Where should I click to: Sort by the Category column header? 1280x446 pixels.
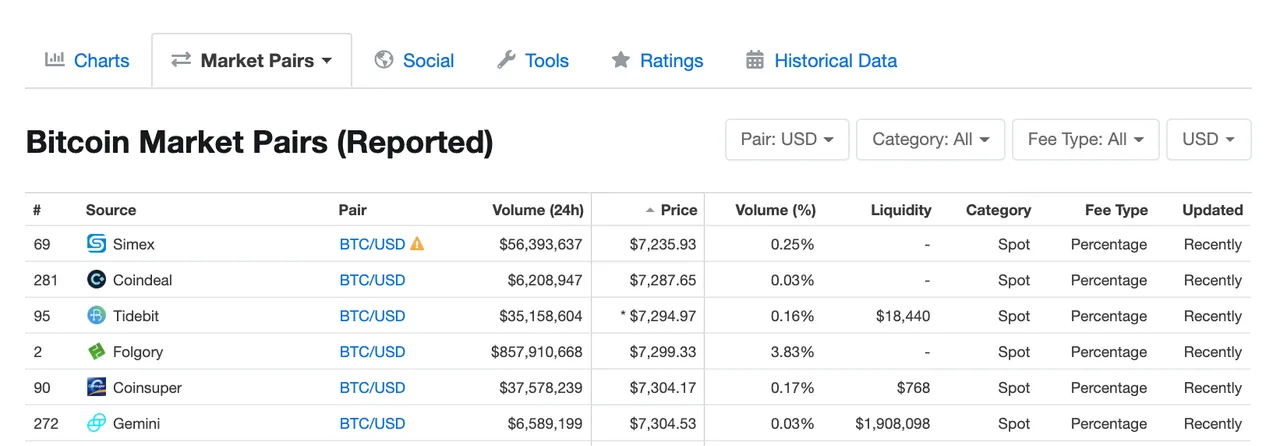coord(998,210)
